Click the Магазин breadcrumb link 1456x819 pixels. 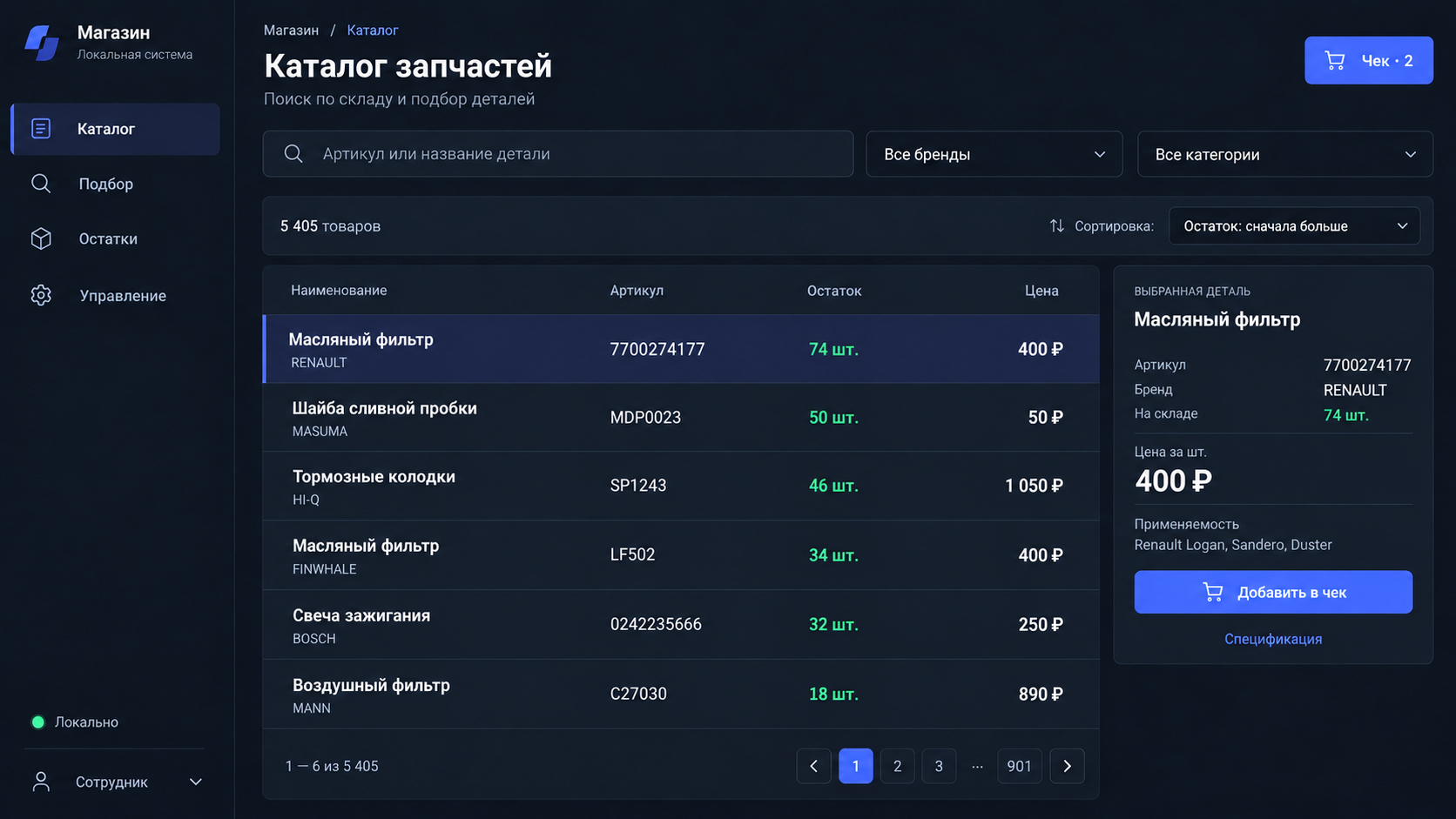click(x=291, y=30)
